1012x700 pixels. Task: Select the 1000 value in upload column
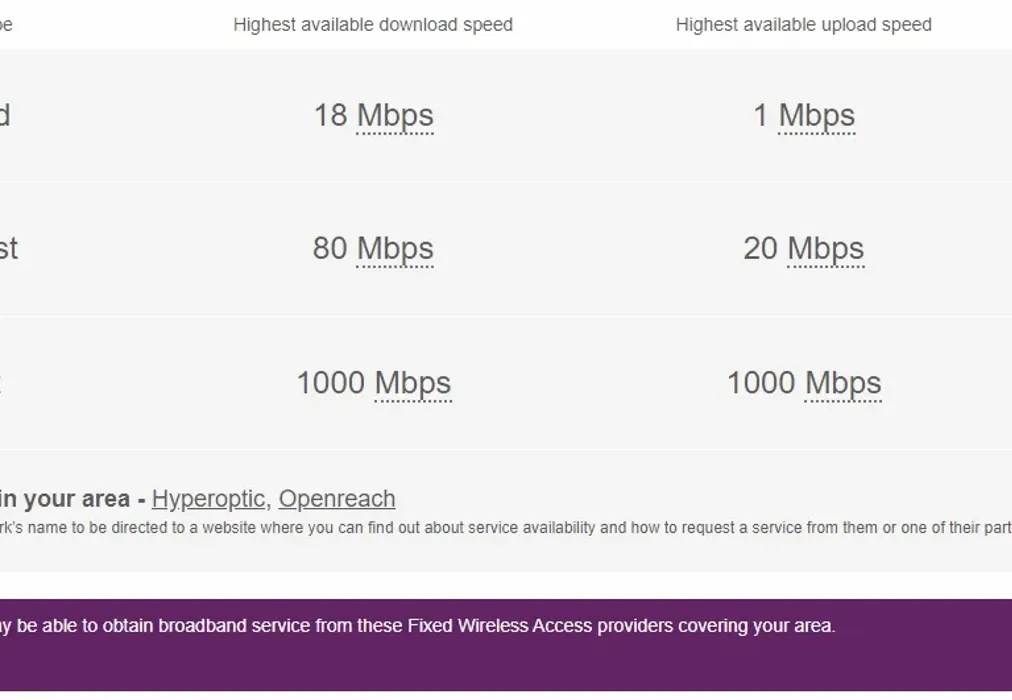760,383
